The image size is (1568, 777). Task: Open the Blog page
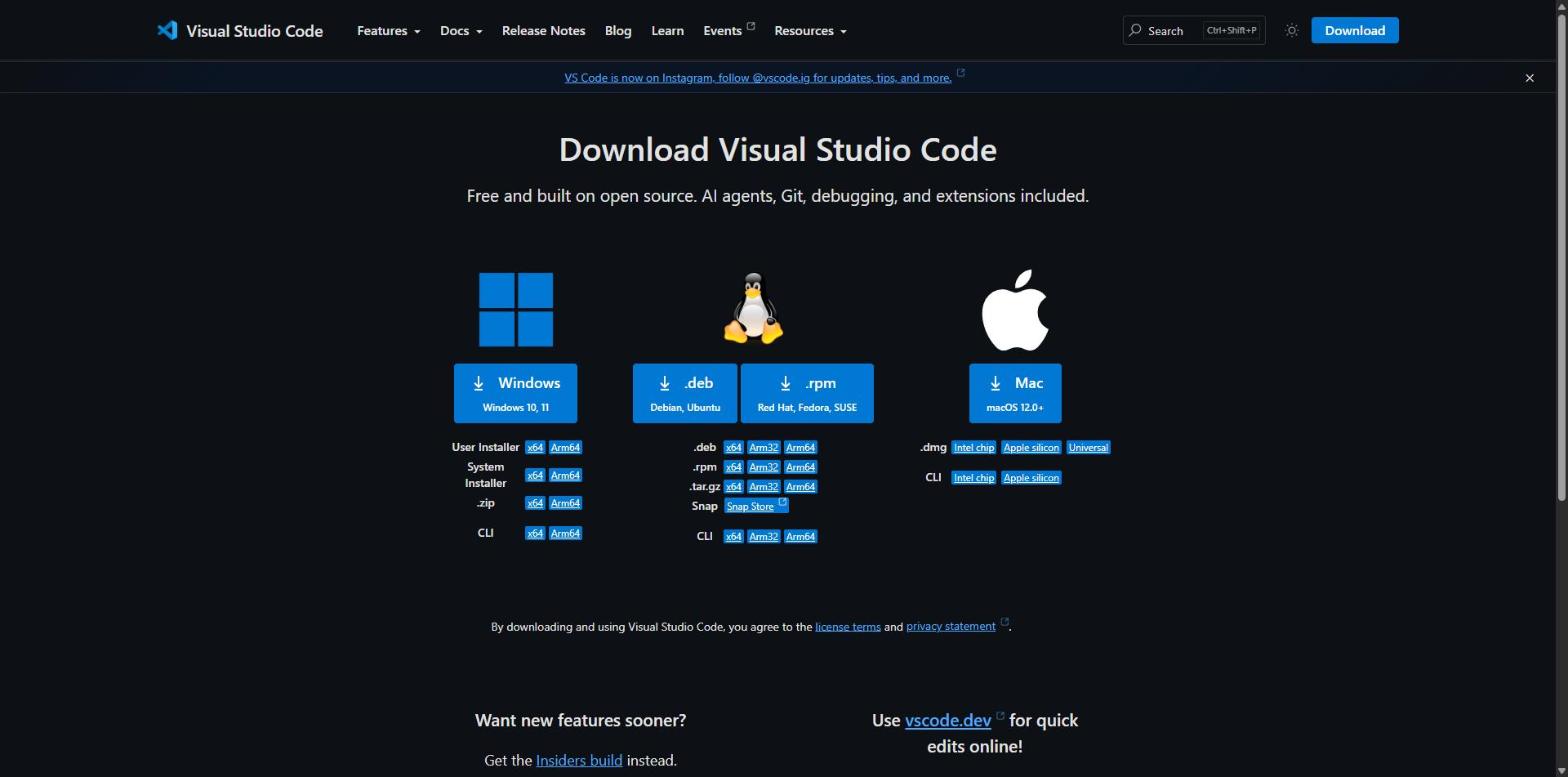click(618, 31)
